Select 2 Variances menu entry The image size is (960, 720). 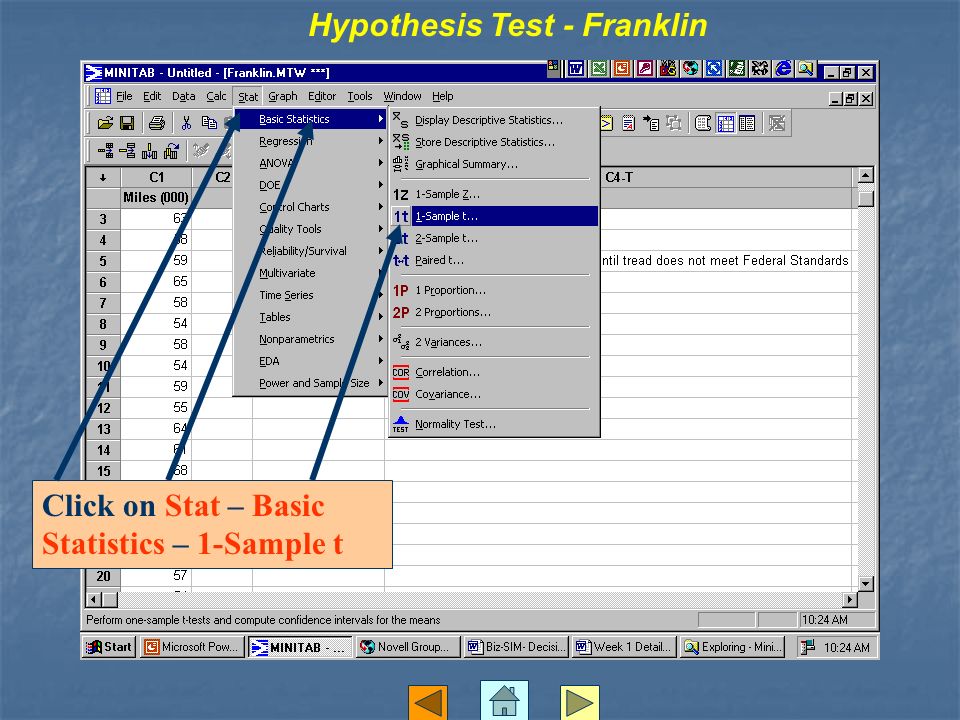[494, 342]
